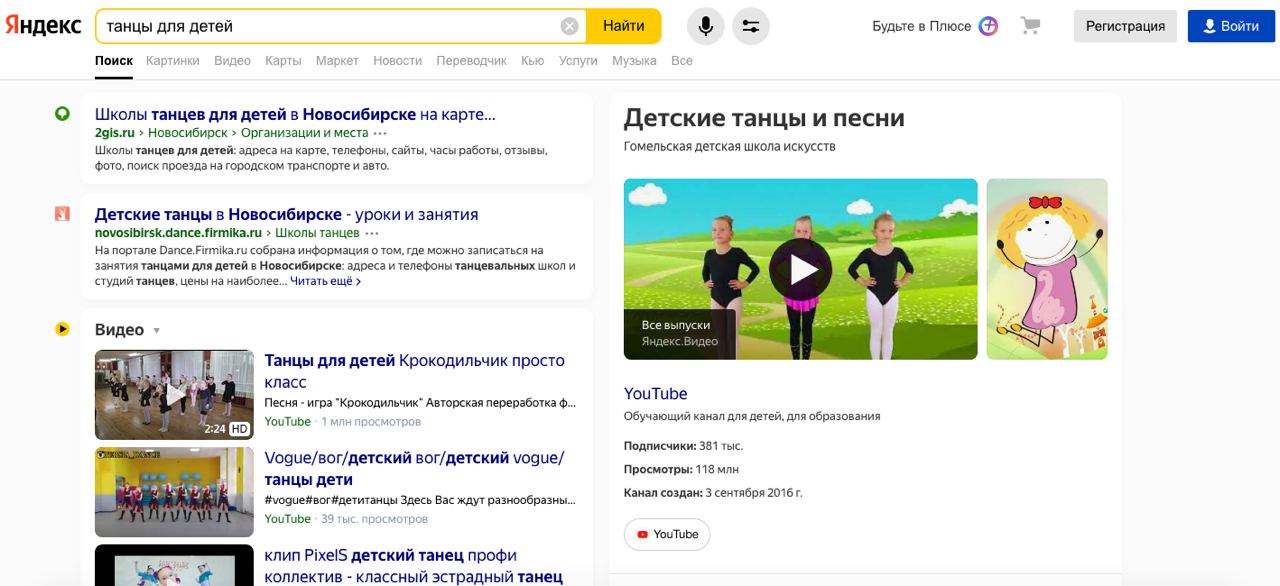This screenshot has height=586, width=1280.
Task: Clear the search field with X icon
Action: point(570,26)
